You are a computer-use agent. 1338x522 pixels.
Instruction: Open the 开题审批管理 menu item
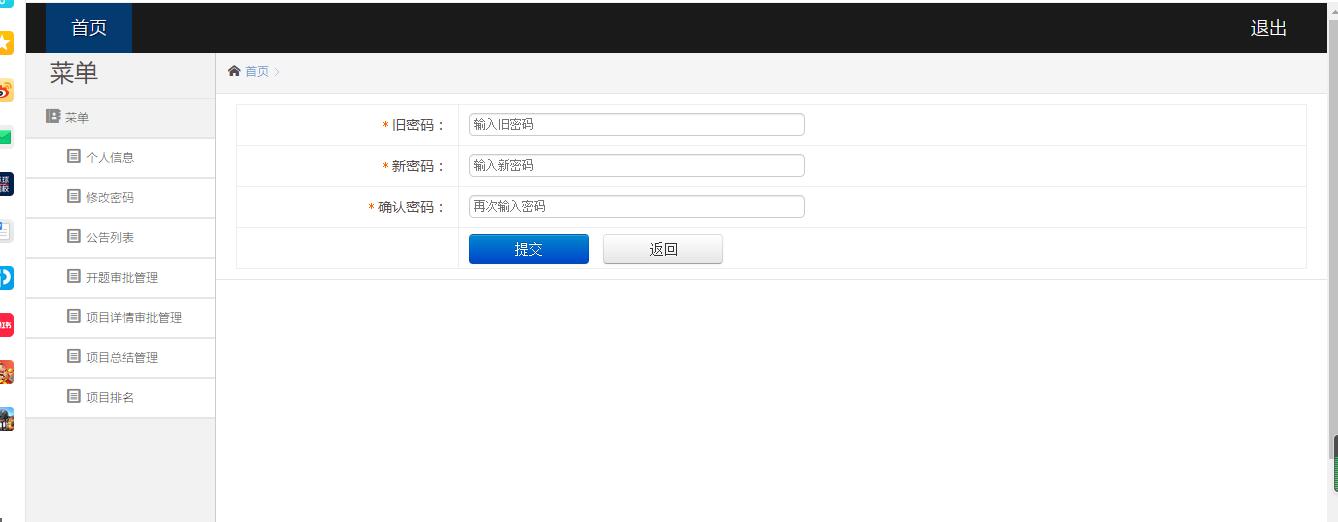pyautogui.click(x=120, y=278)
